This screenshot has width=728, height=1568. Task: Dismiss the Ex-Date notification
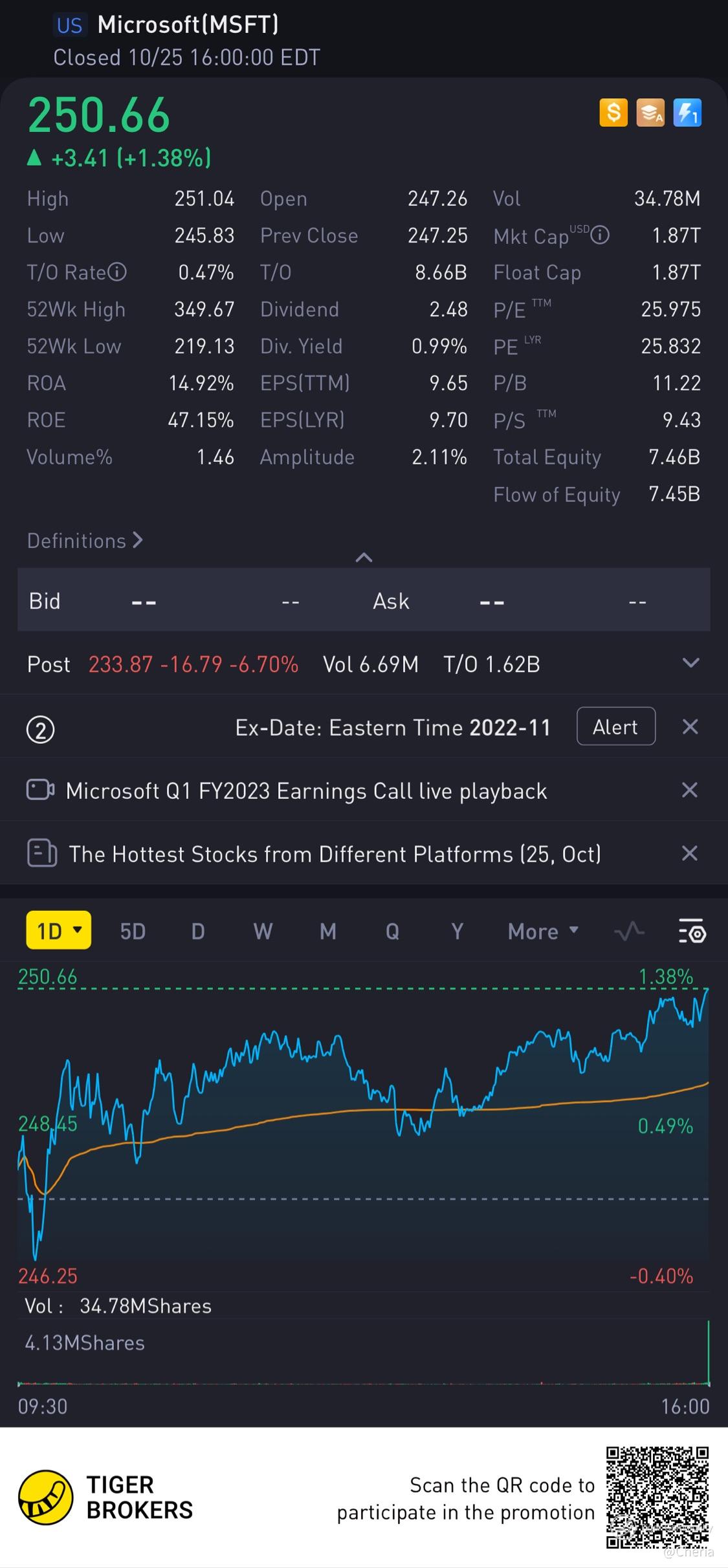(x=690, y=727)
